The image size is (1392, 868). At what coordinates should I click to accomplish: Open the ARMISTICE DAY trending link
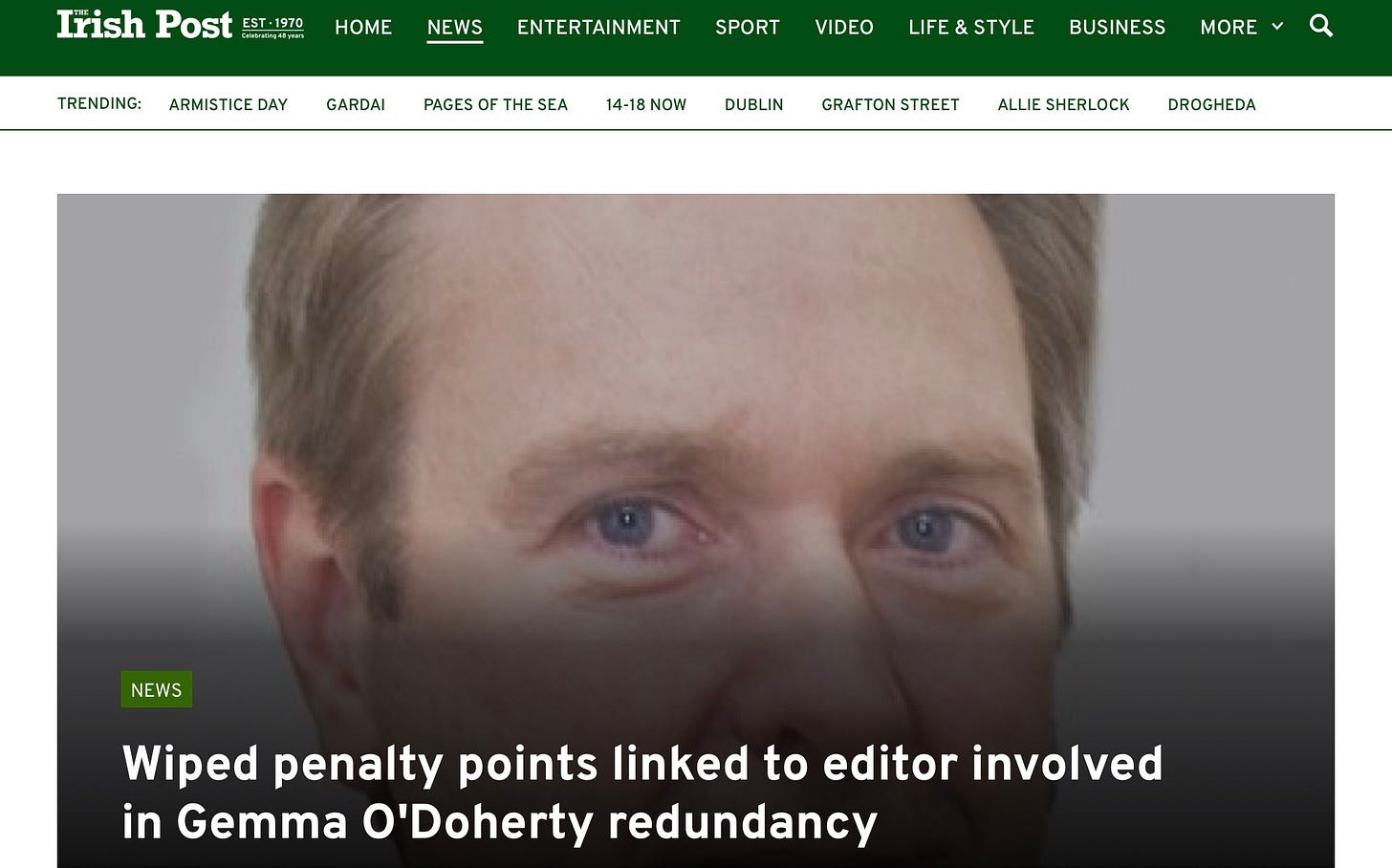[228, 105]
